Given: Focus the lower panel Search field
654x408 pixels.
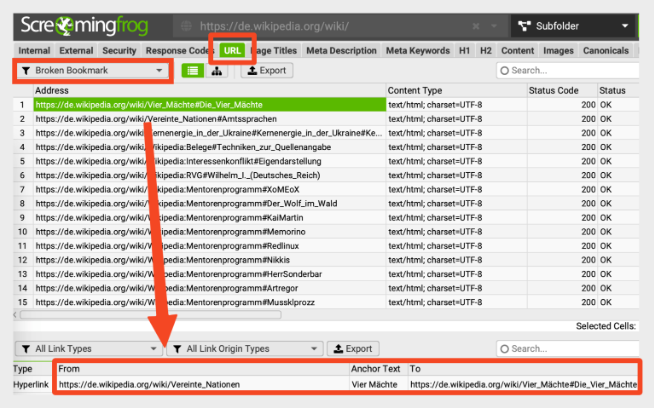Looking at the screenshot, I should point(568,349).
